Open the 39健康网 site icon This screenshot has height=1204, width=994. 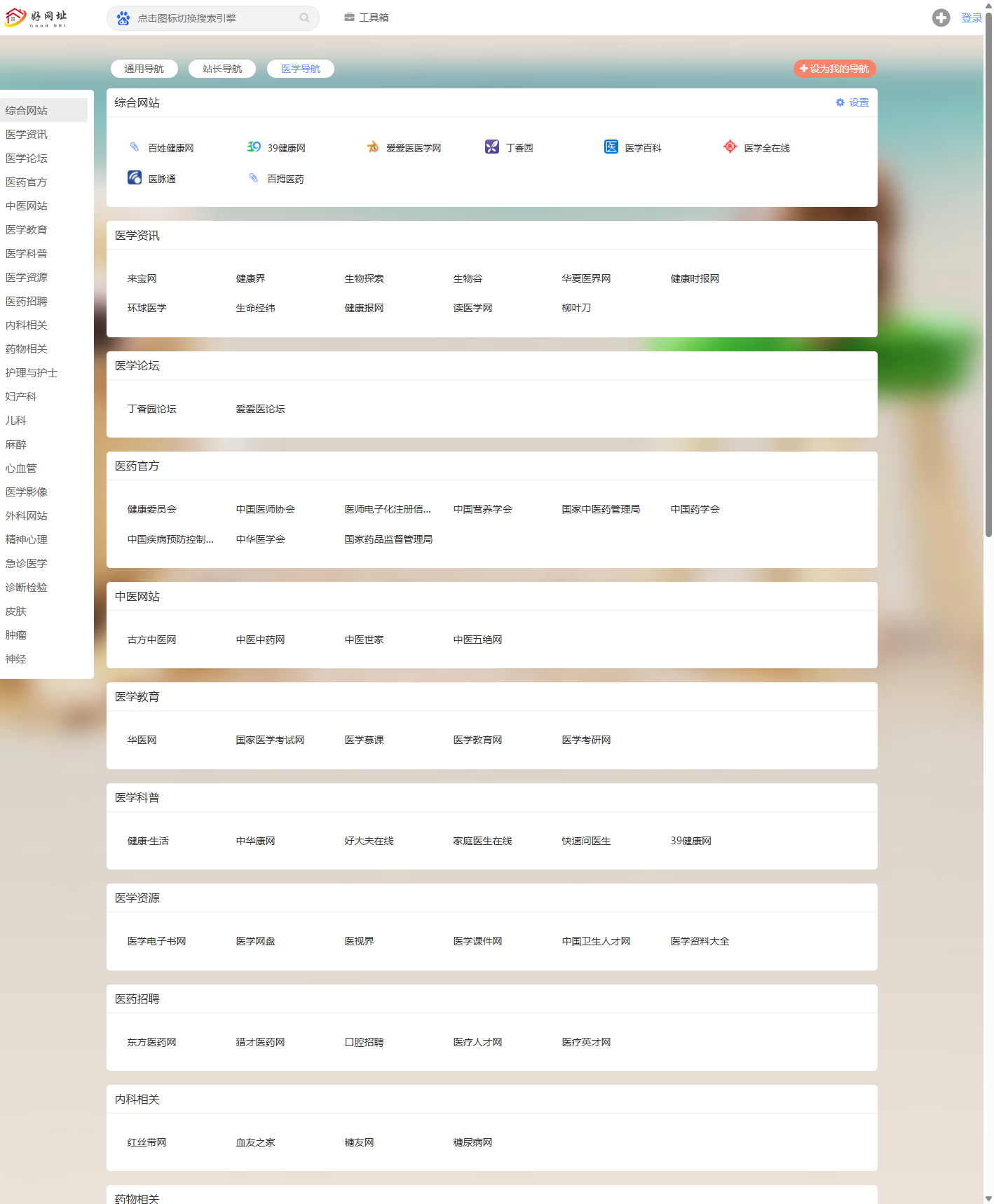[254, 147]
